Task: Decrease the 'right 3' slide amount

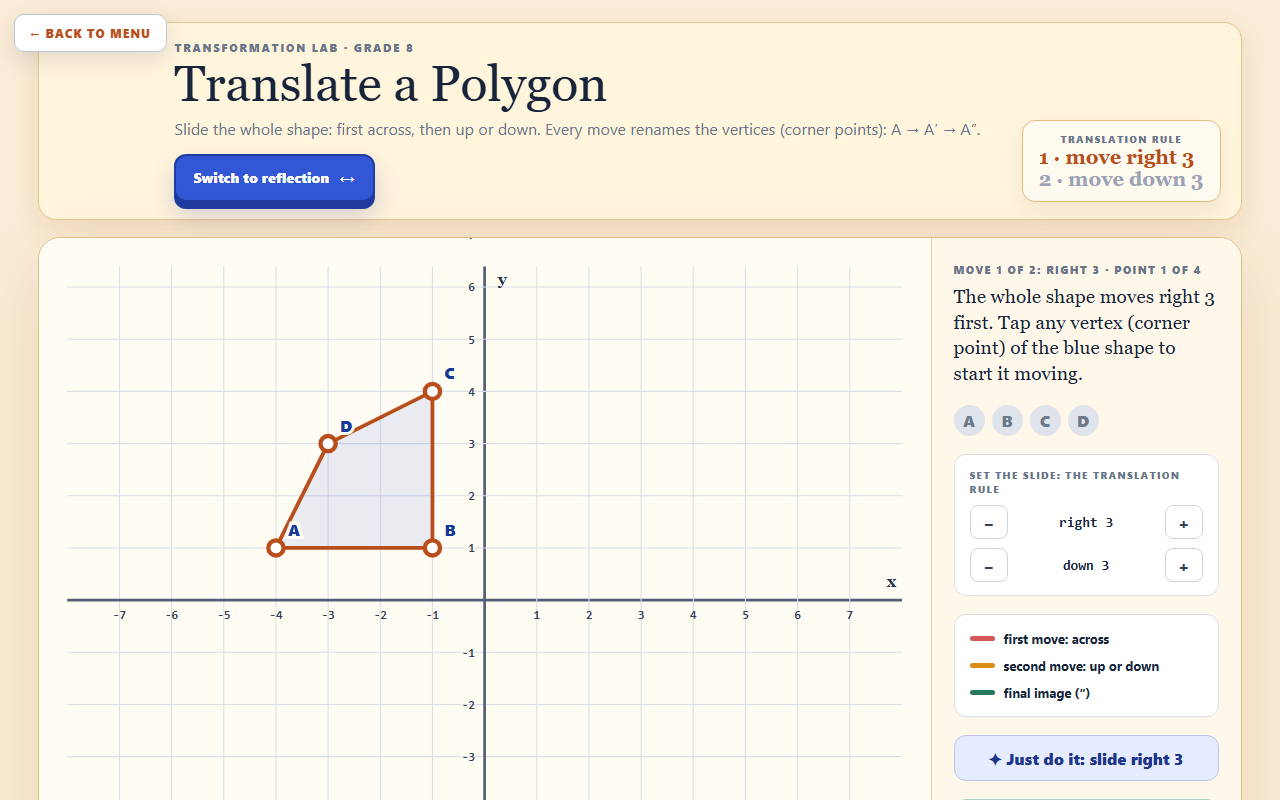Action: coord(989,523)
